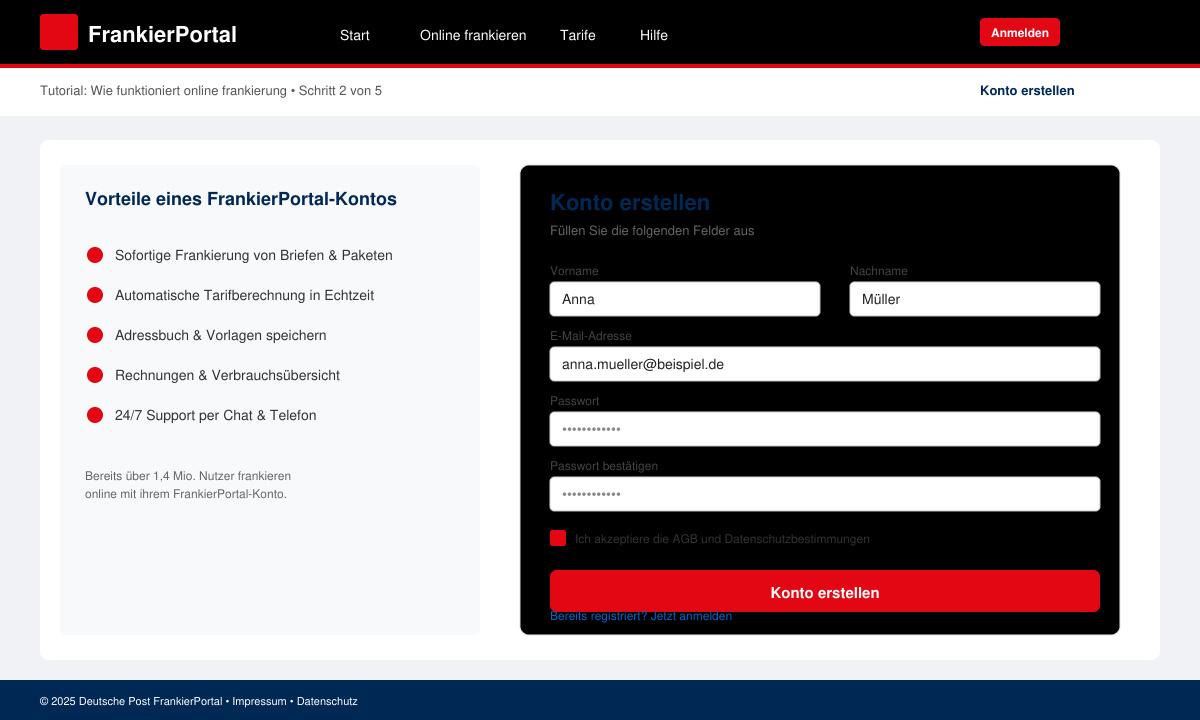Click the red FrankierPortal logo square
Screen dimensions: 1200x720
[59, 32]
